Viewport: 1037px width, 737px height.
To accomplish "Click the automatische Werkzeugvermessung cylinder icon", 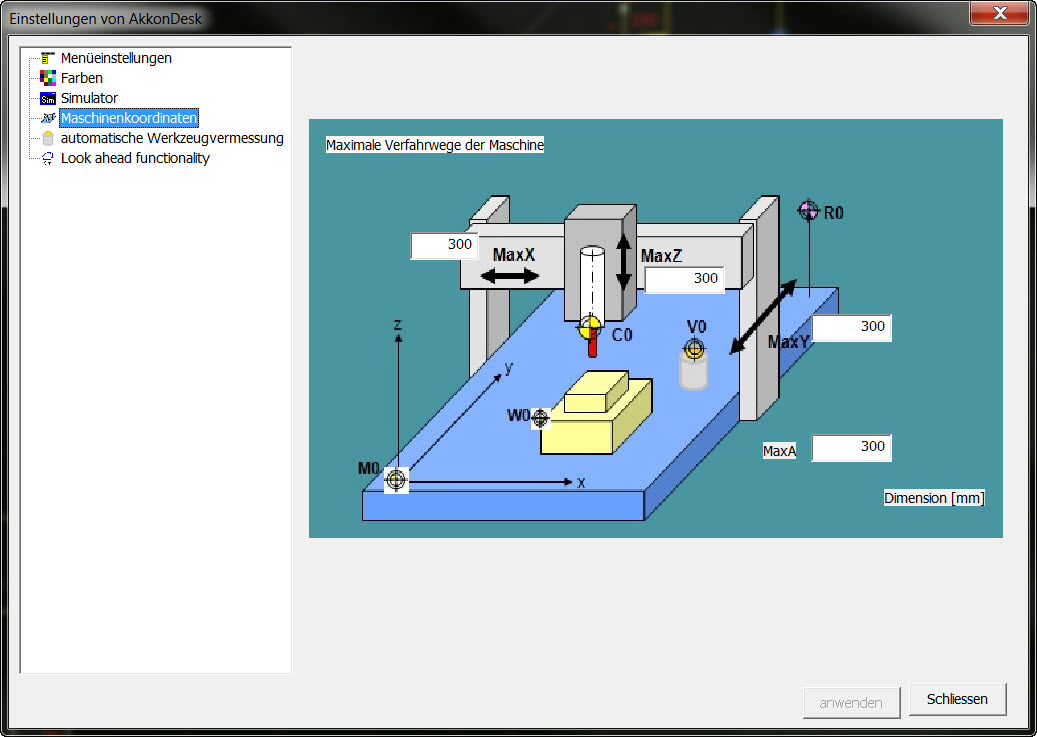I will (x=47, y=138).
